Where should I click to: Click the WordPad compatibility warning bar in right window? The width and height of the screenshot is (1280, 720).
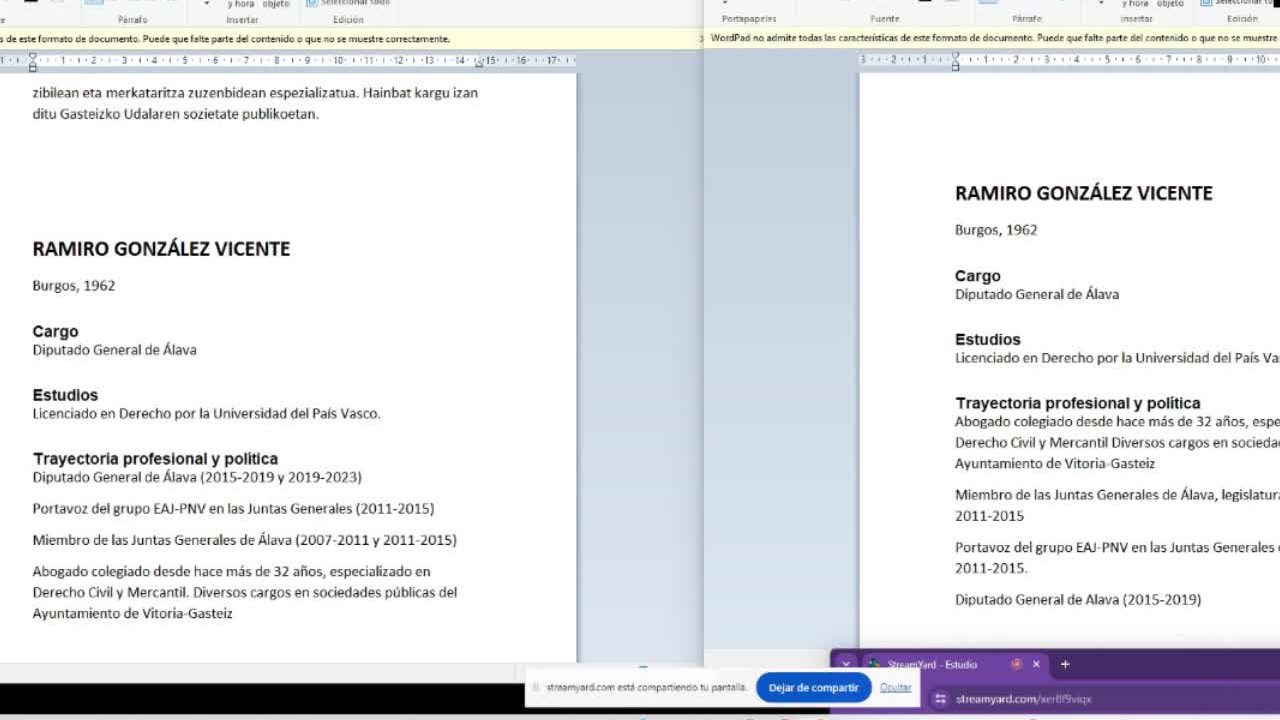[992, 38]
